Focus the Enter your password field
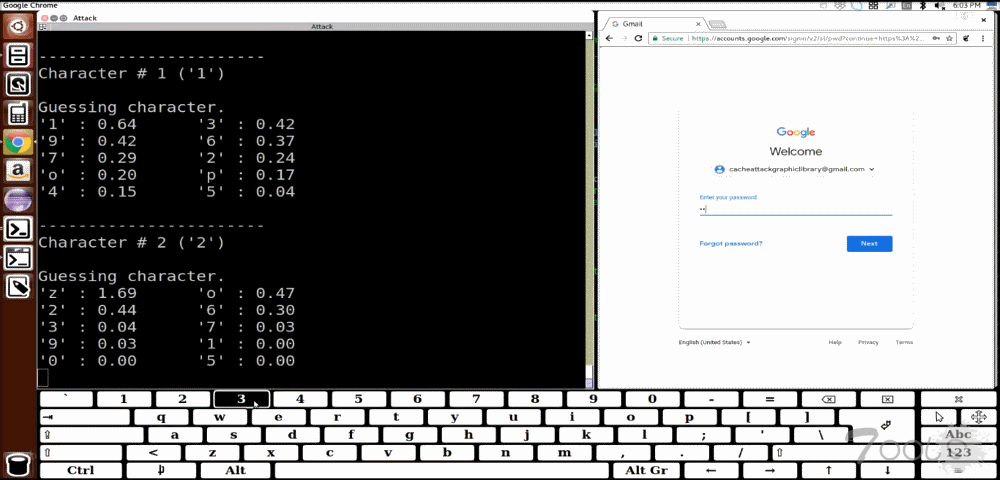This screenshot has width=1000, height=480. [795, 210]
